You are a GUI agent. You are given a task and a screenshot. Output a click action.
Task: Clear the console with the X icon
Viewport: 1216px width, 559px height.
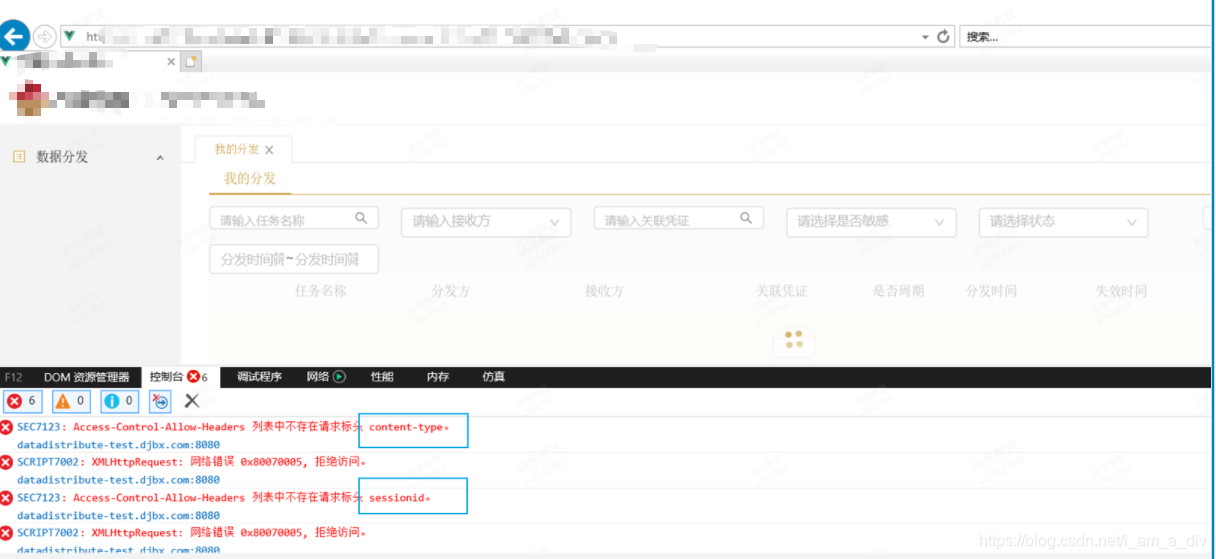[x=192, y=401]
